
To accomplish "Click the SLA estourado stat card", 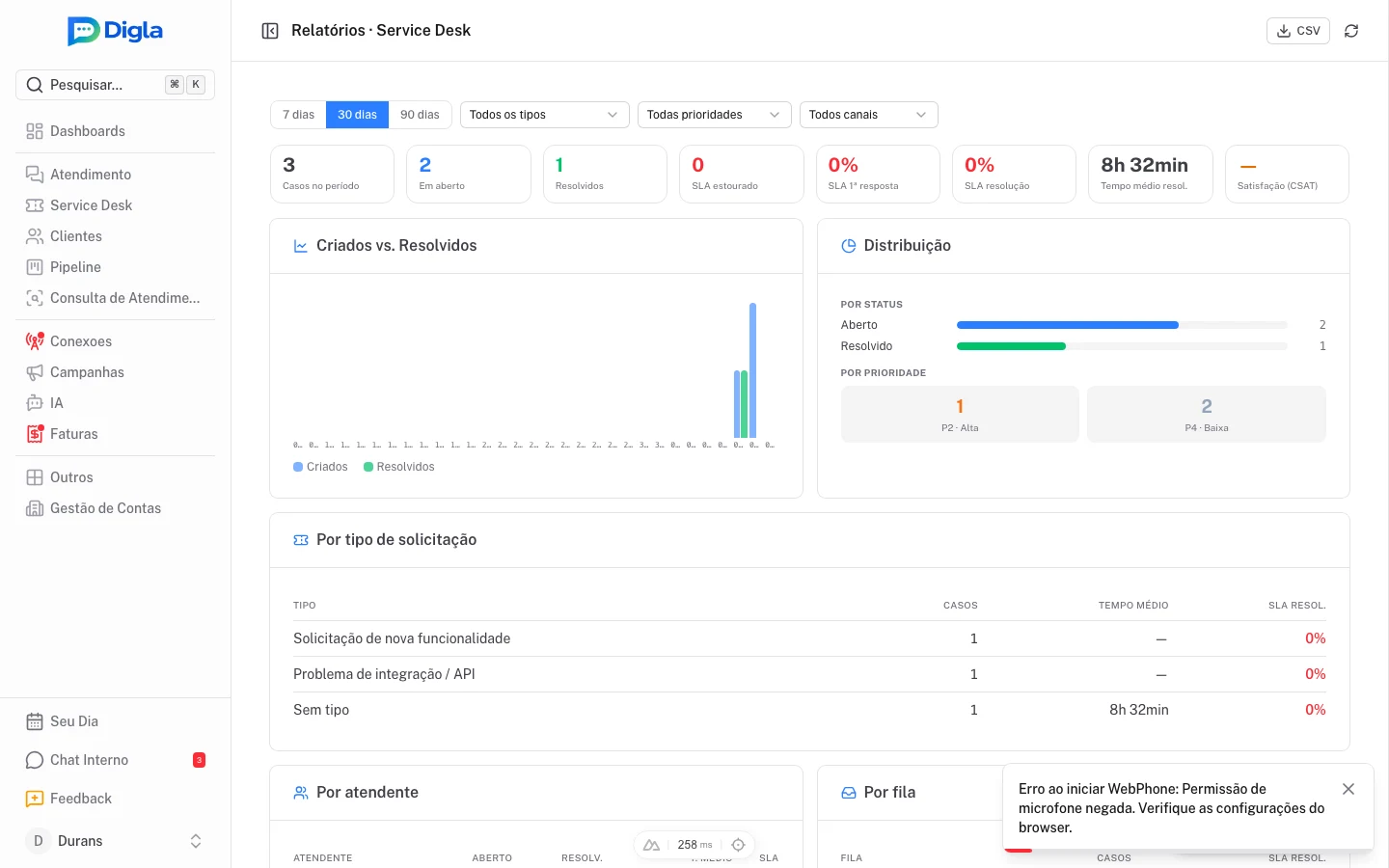I will [x=742, y=175].
